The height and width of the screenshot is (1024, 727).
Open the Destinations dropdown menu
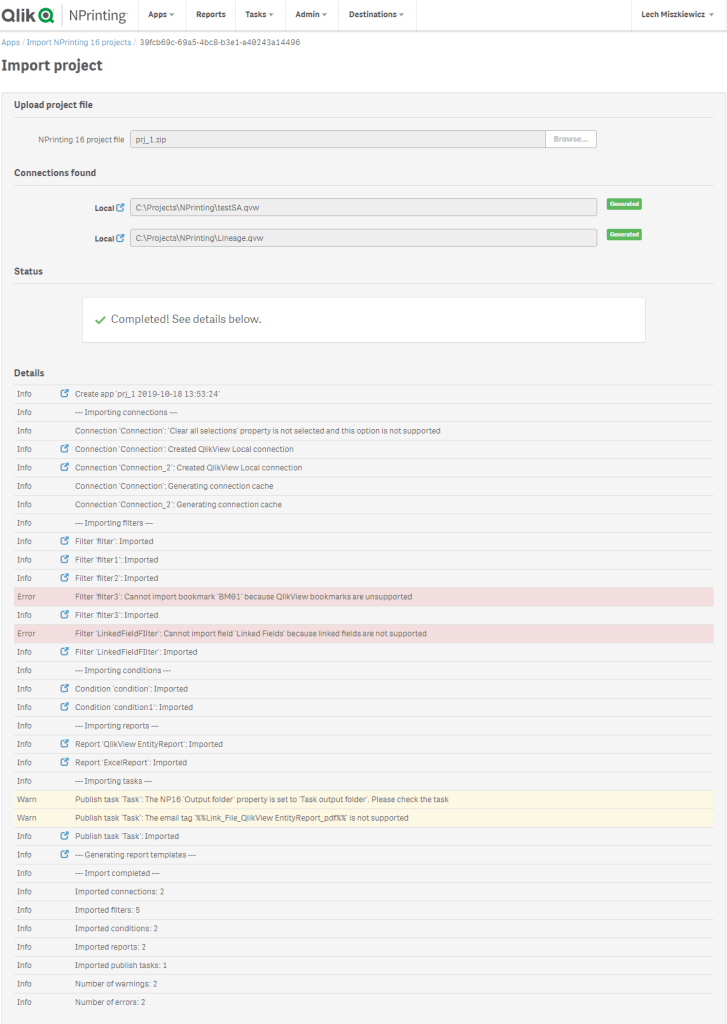tap(376, 15)
